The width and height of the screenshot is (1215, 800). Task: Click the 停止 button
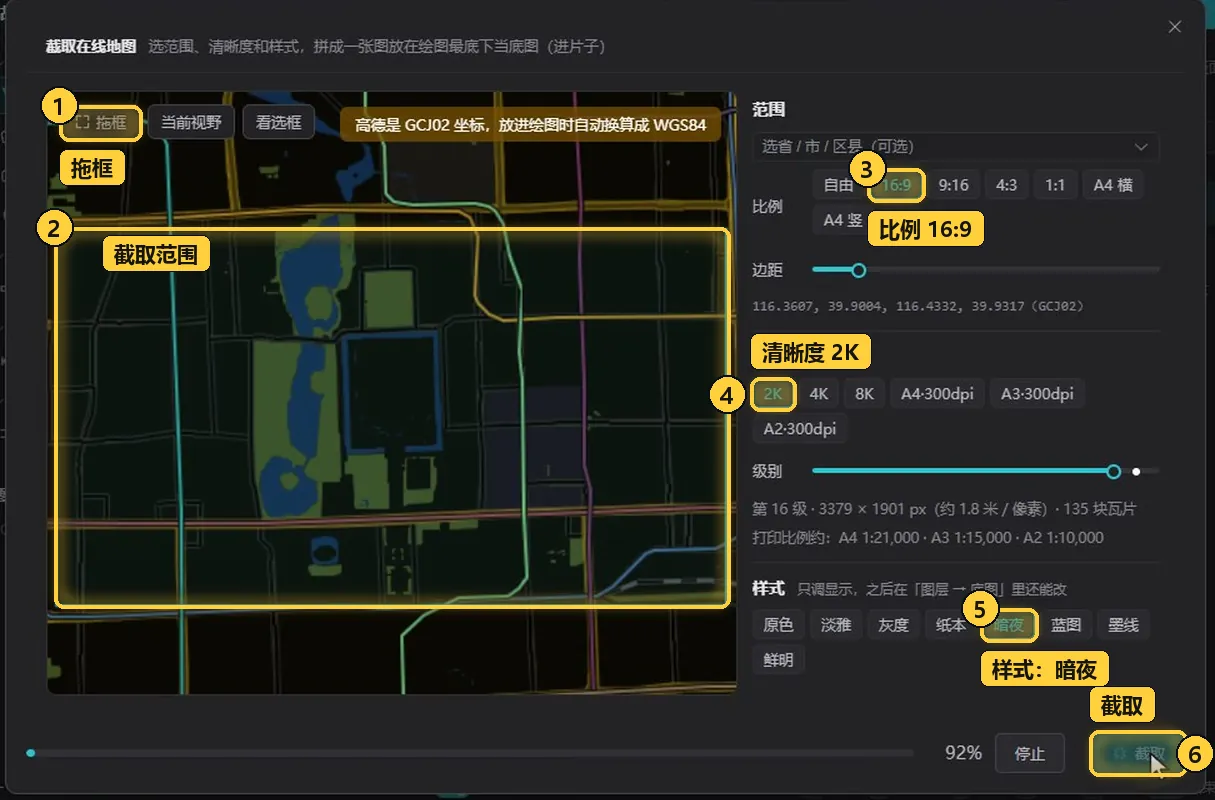click(x=1029, y=753)
